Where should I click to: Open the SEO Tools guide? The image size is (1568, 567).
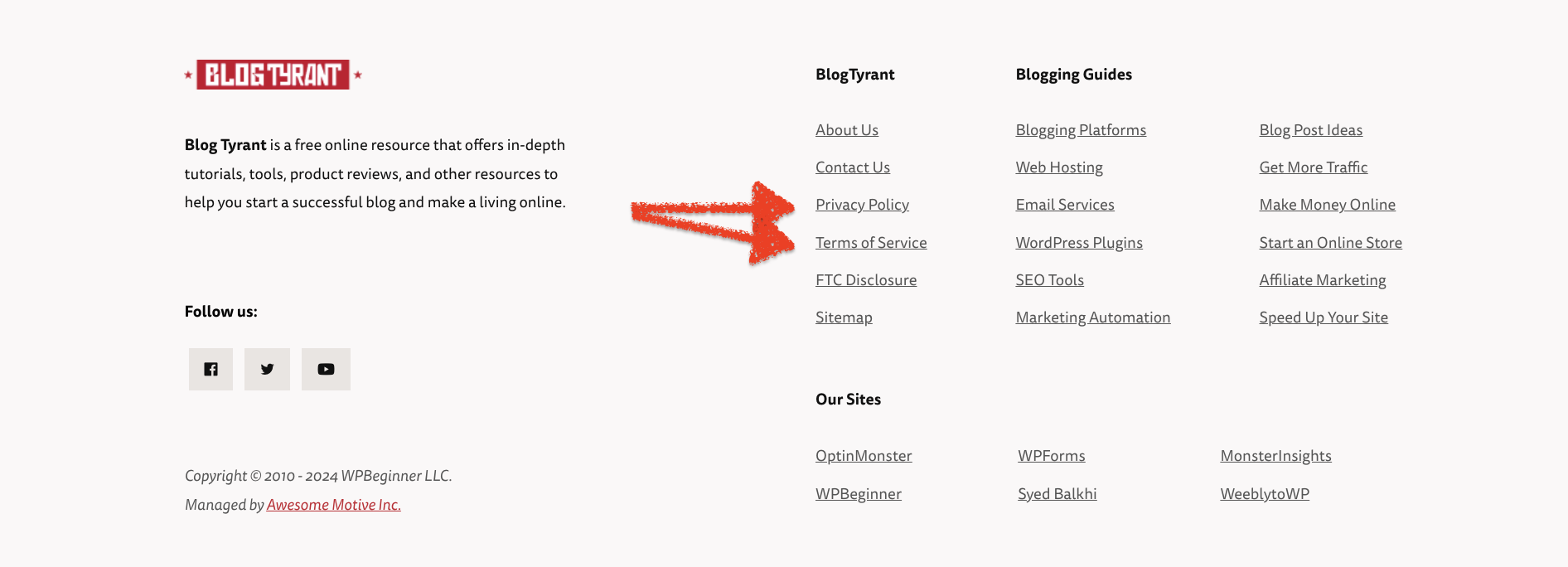tap(1049, 280)
